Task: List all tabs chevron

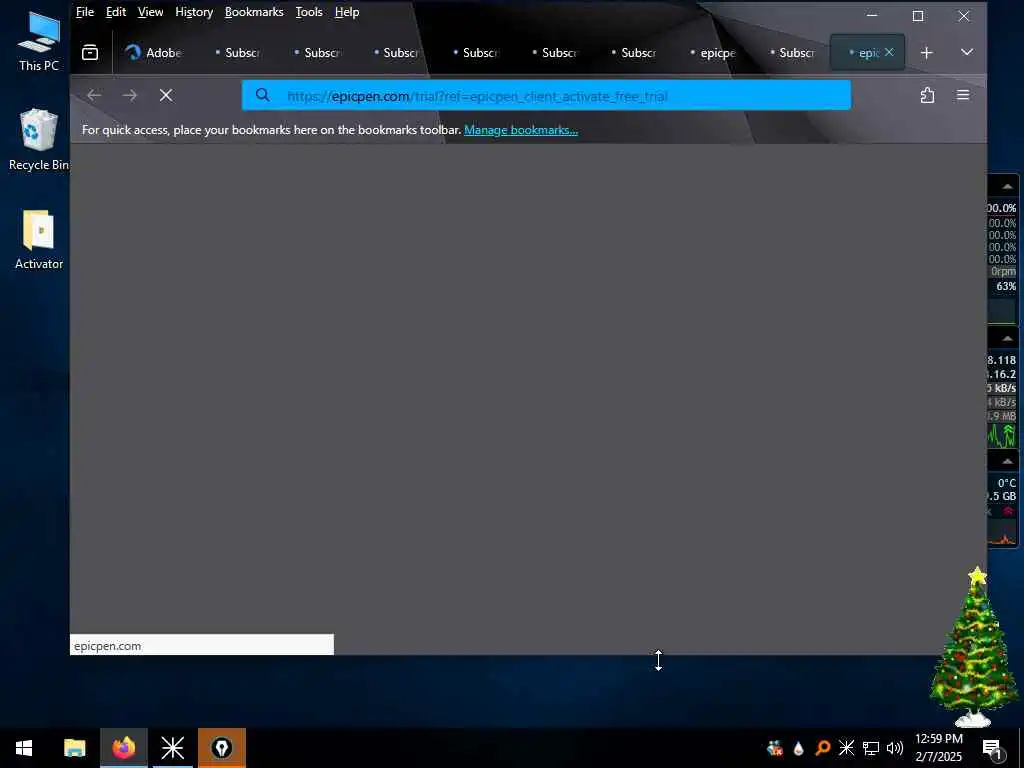Action: 967,52
